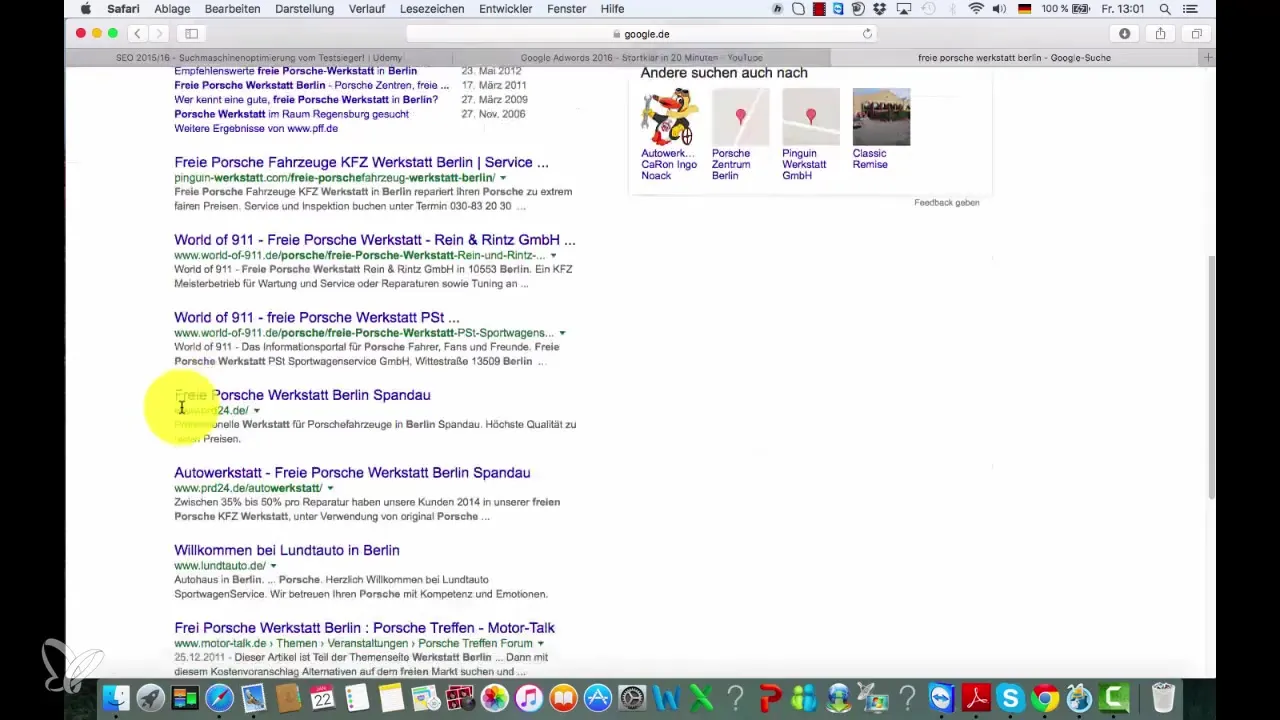1280x720 pixels.
Task: Expand the arrow beside the Rein-und-Rintz URL
Action: pos(555,256)
